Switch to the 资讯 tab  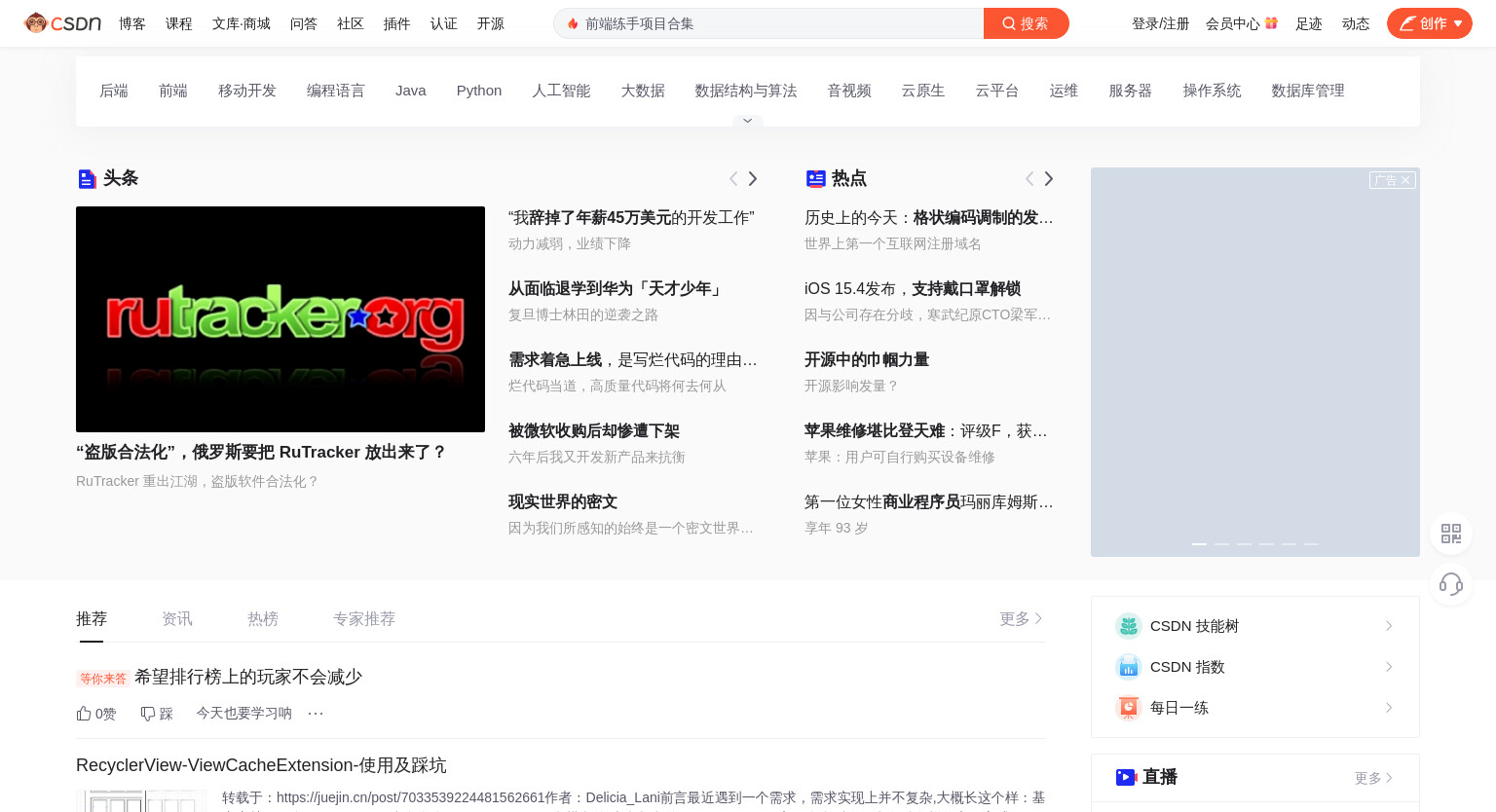[x=177, y=619]
